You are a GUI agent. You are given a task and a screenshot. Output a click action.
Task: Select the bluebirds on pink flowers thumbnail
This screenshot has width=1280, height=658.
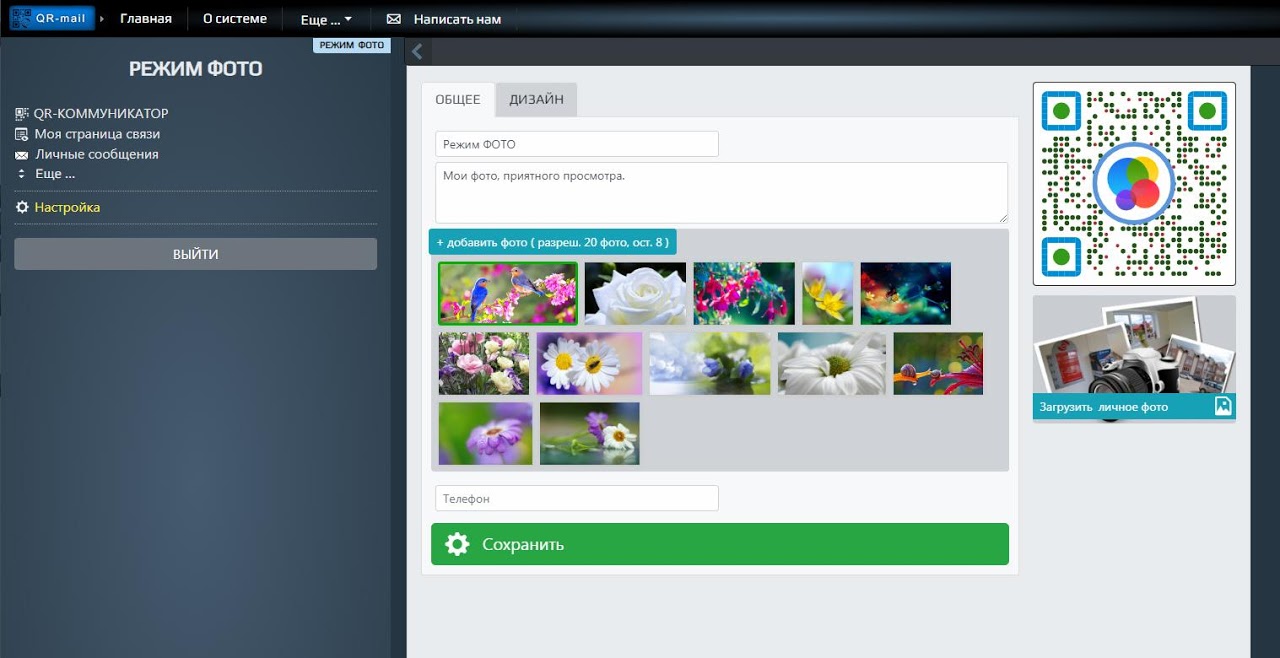[508, 294]
